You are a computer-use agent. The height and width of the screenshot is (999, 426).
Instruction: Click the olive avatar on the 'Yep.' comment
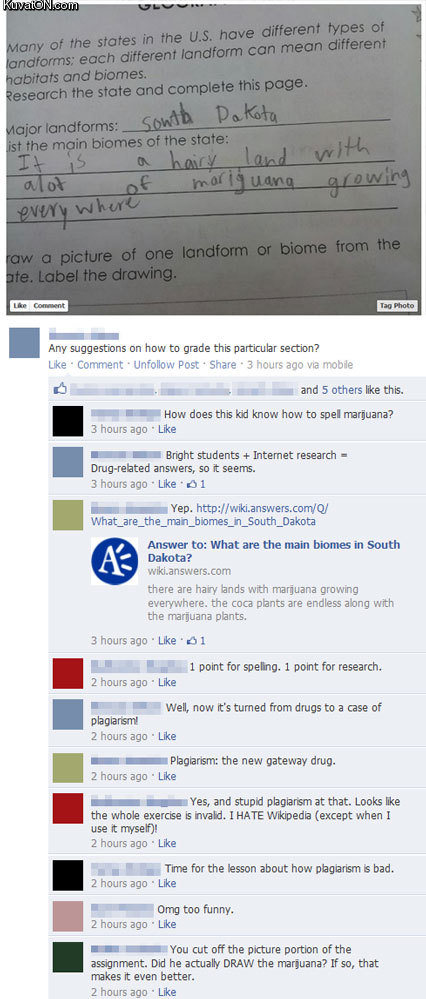tap(68, 515)
